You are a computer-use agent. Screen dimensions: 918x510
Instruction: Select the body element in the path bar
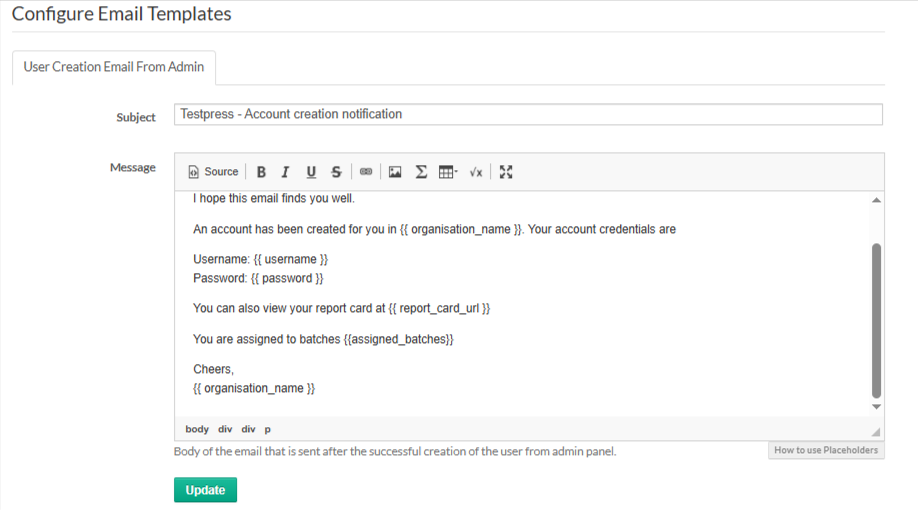point(197,429)
